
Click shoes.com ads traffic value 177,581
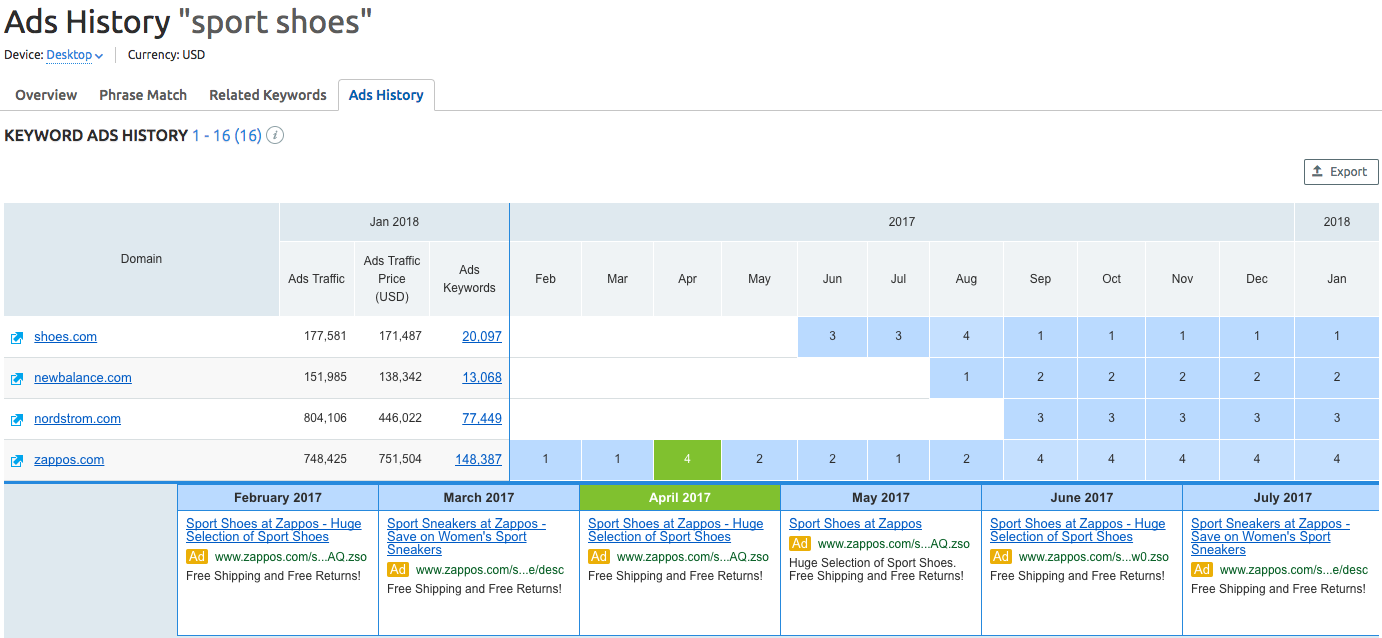(324, 337)
